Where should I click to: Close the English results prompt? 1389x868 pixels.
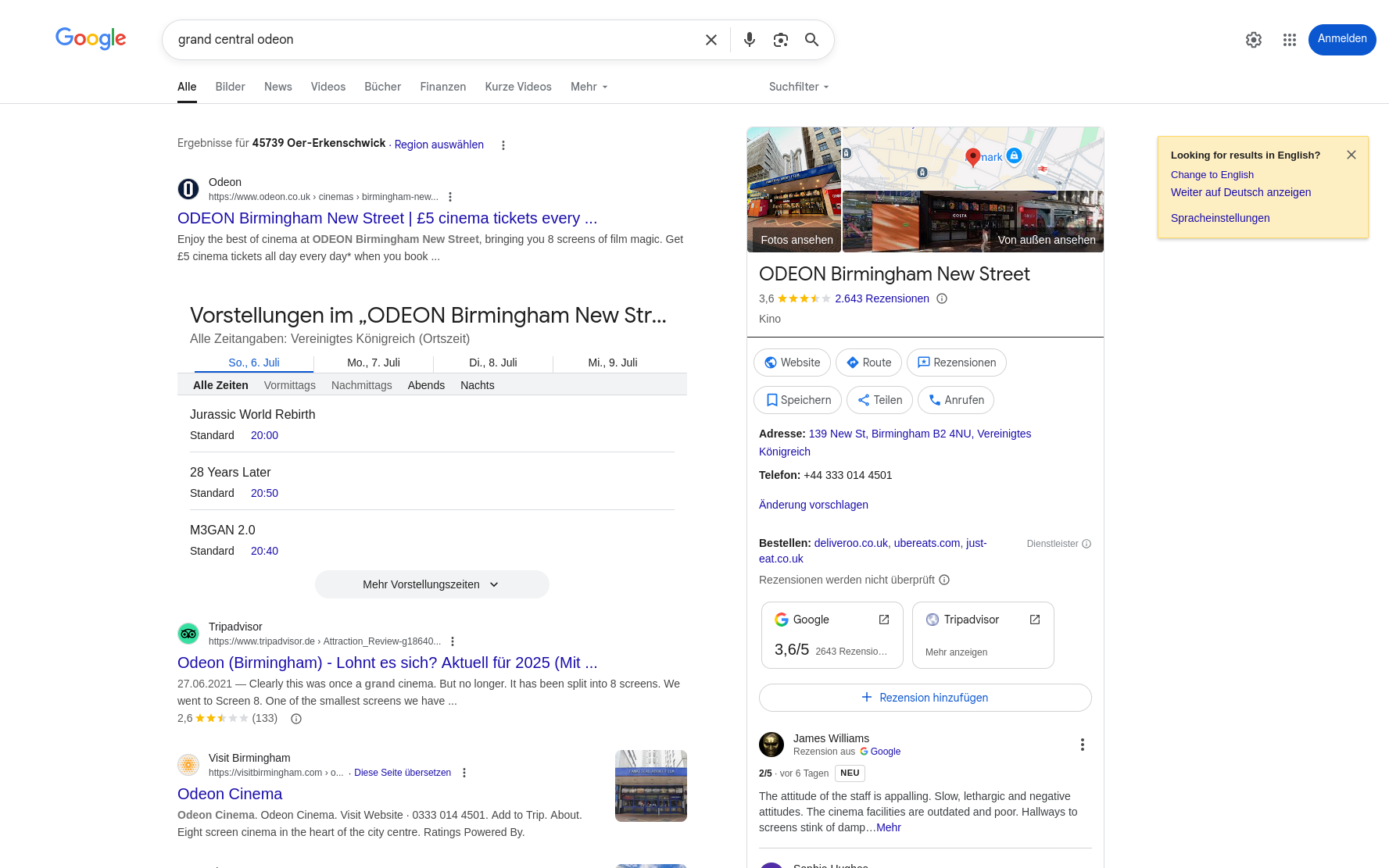click(x=1351, y=155)
